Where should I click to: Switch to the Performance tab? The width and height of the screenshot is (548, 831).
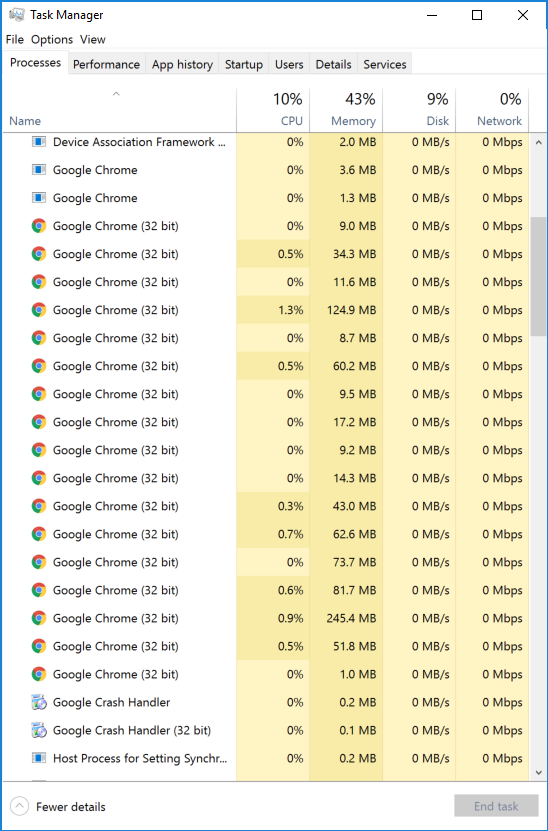point(106,64)
